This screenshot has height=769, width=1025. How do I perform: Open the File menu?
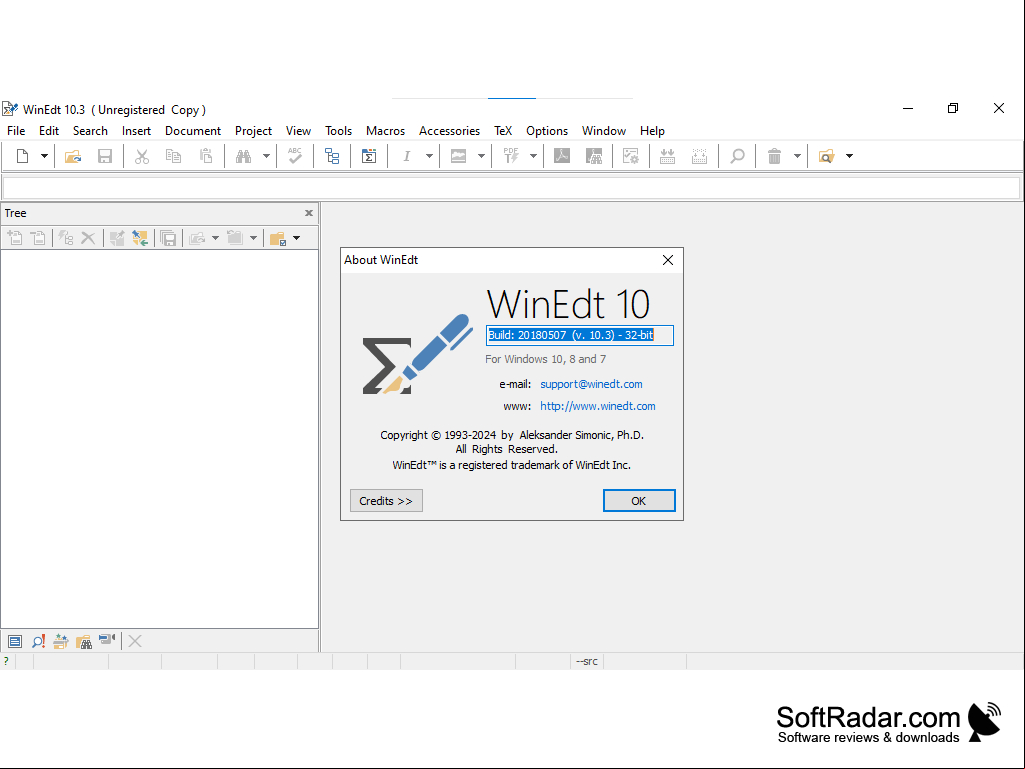tap(16, 131)
